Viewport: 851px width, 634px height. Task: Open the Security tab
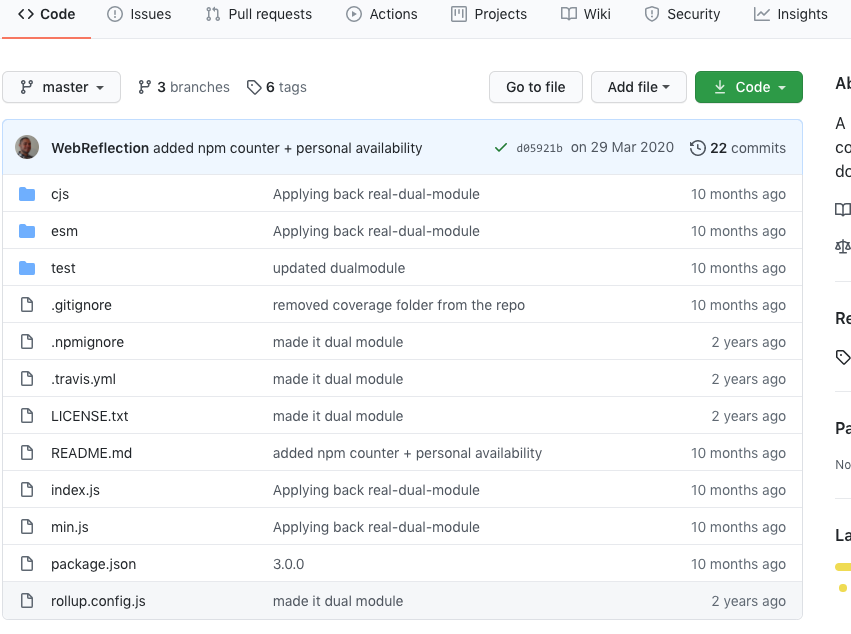[683, 14]
